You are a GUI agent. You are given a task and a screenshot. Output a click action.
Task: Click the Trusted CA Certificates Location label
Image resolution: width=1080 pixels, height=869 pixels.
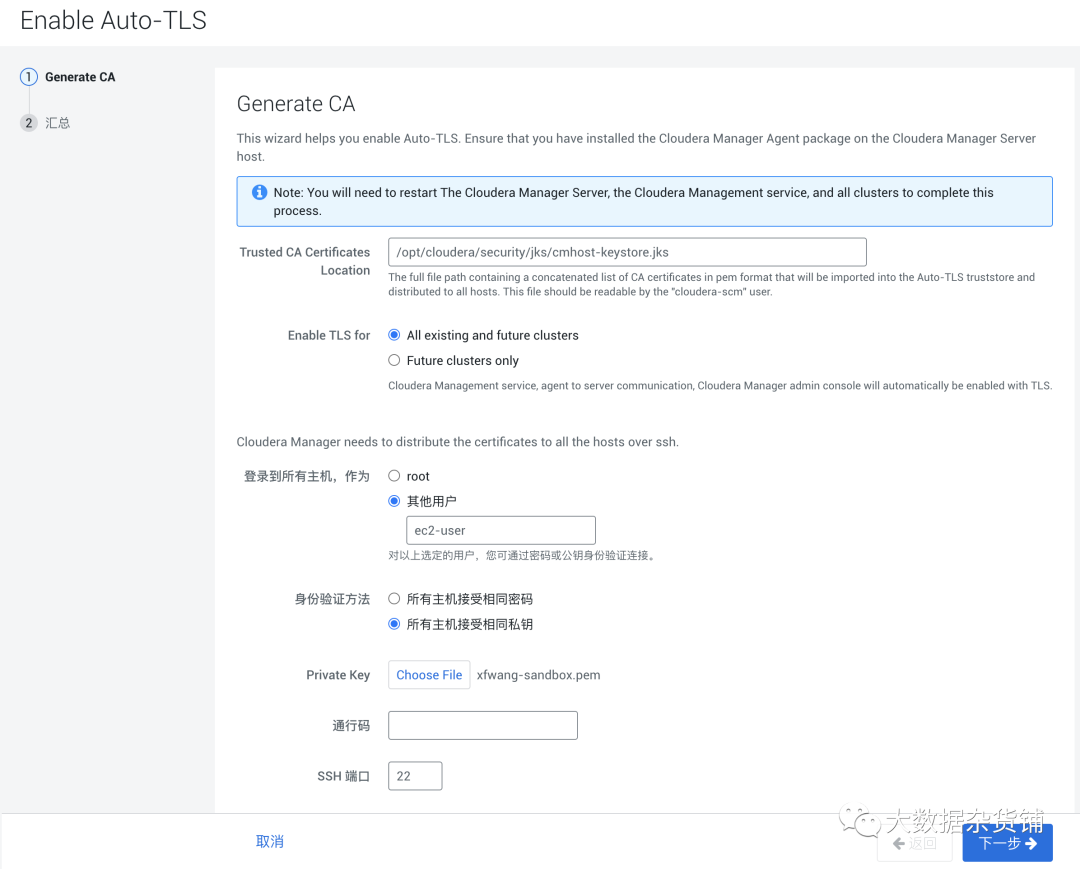(x=304, y=261)
